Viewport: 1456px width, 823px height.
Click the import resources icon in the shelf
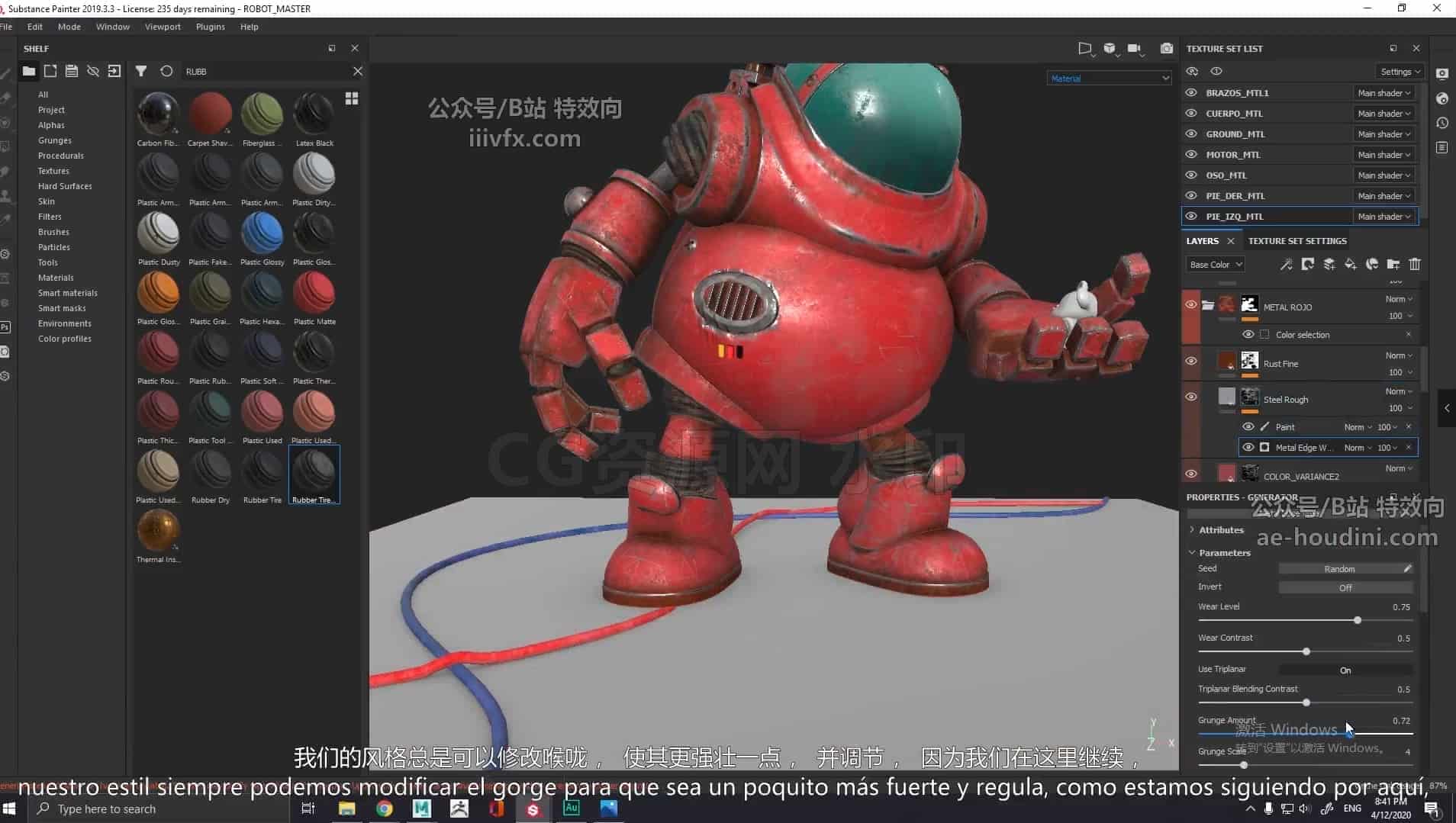pos(114,71)
